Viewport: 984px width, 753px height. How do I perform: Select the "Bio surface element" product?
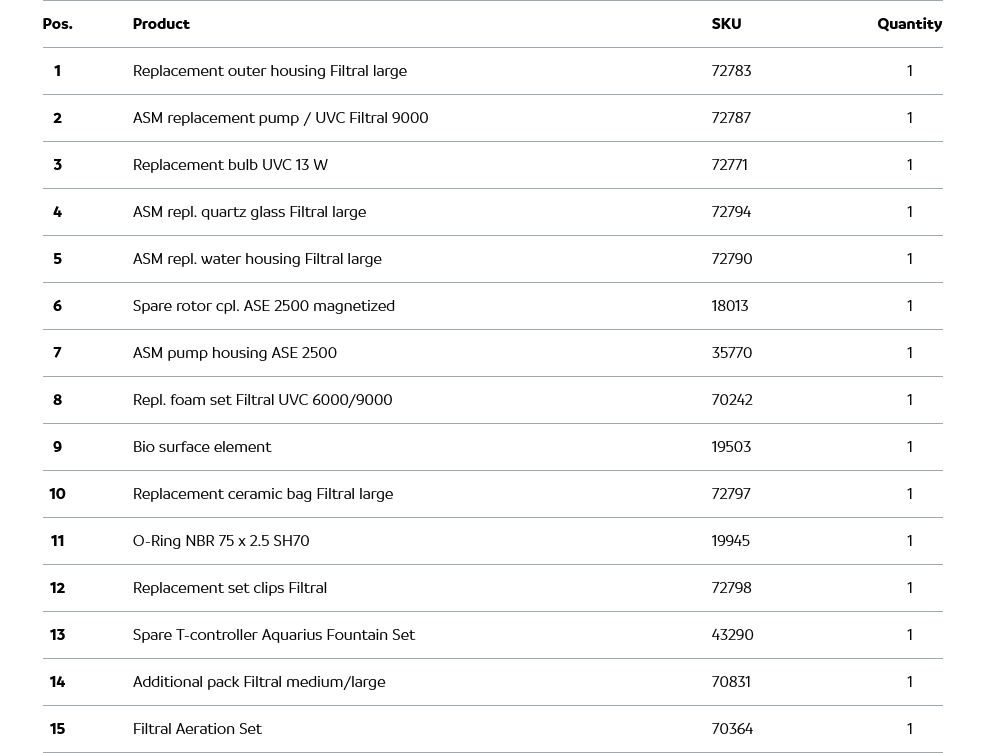[201, 447]
